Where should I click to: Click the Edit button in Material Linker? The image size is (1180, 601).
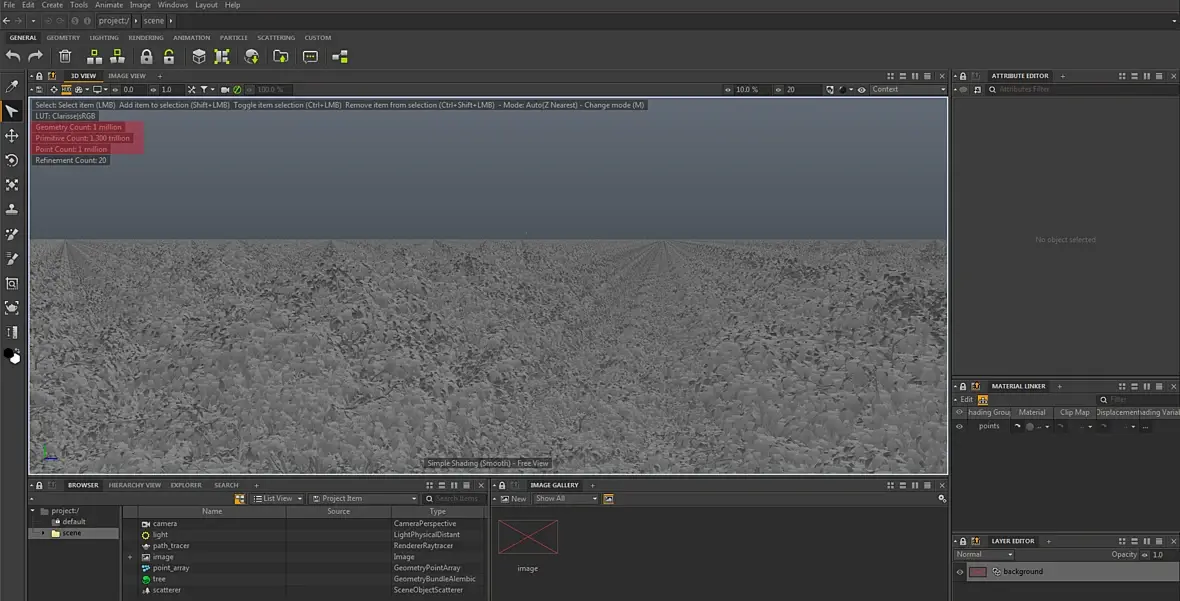pyautogui.click(x=966, y=400)
